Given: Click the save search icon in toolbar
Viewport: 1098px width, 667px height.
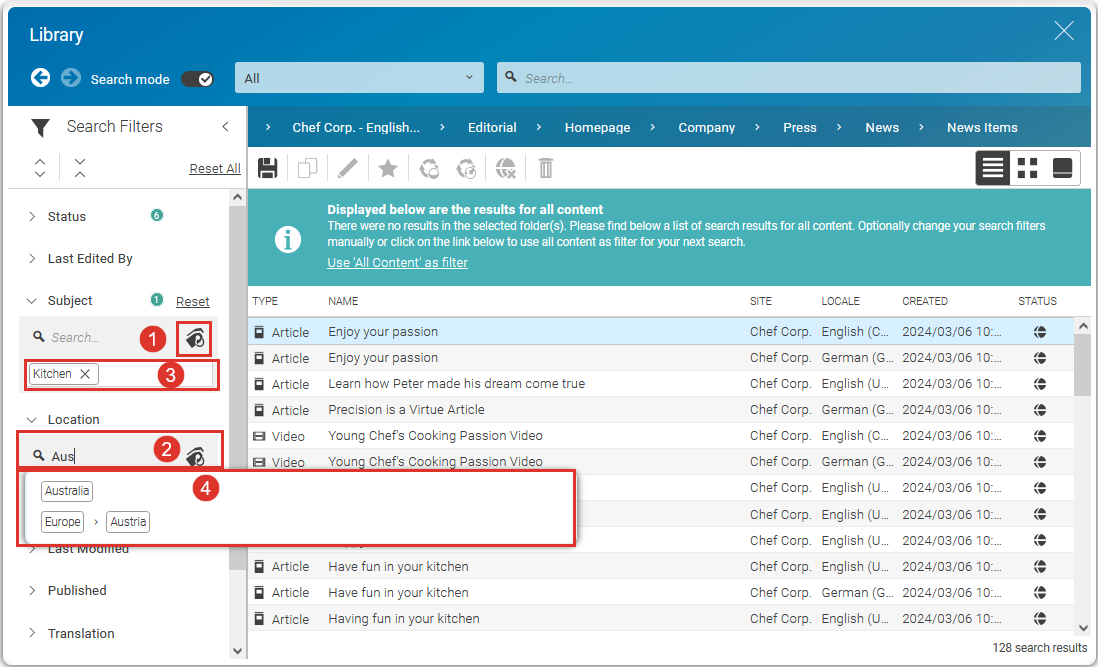Looking at the screenshot, I should (268, 168).
